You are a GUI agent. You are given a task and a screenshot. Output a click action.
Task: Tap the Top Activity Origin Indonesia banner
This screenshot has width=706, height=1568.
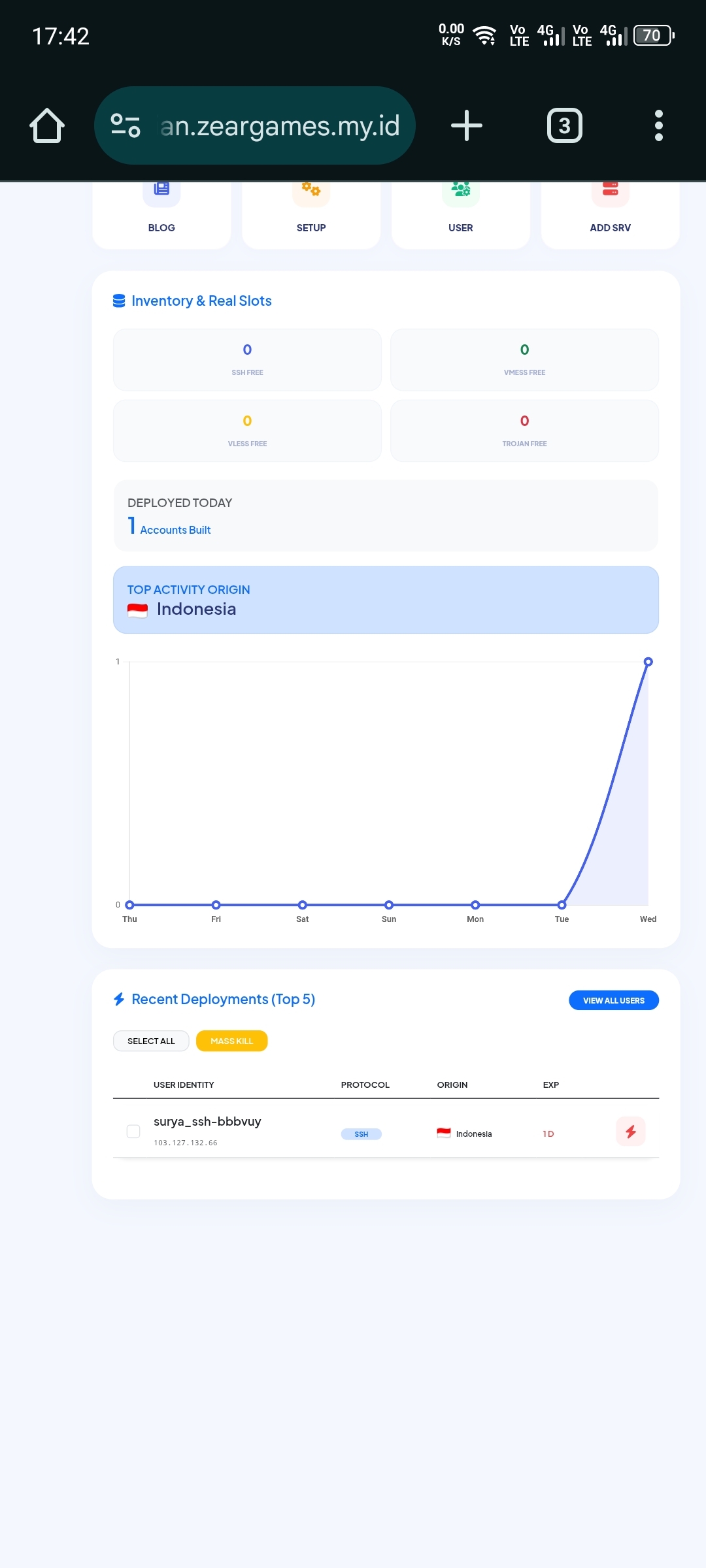[386, 600]
